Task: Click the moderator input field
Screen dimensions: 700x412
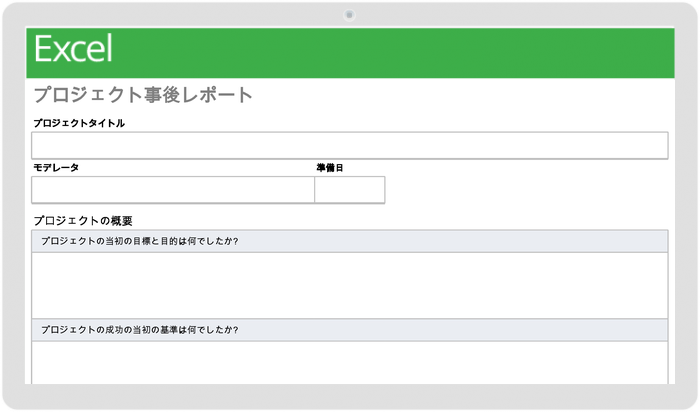Action: [x=173, y=190]
